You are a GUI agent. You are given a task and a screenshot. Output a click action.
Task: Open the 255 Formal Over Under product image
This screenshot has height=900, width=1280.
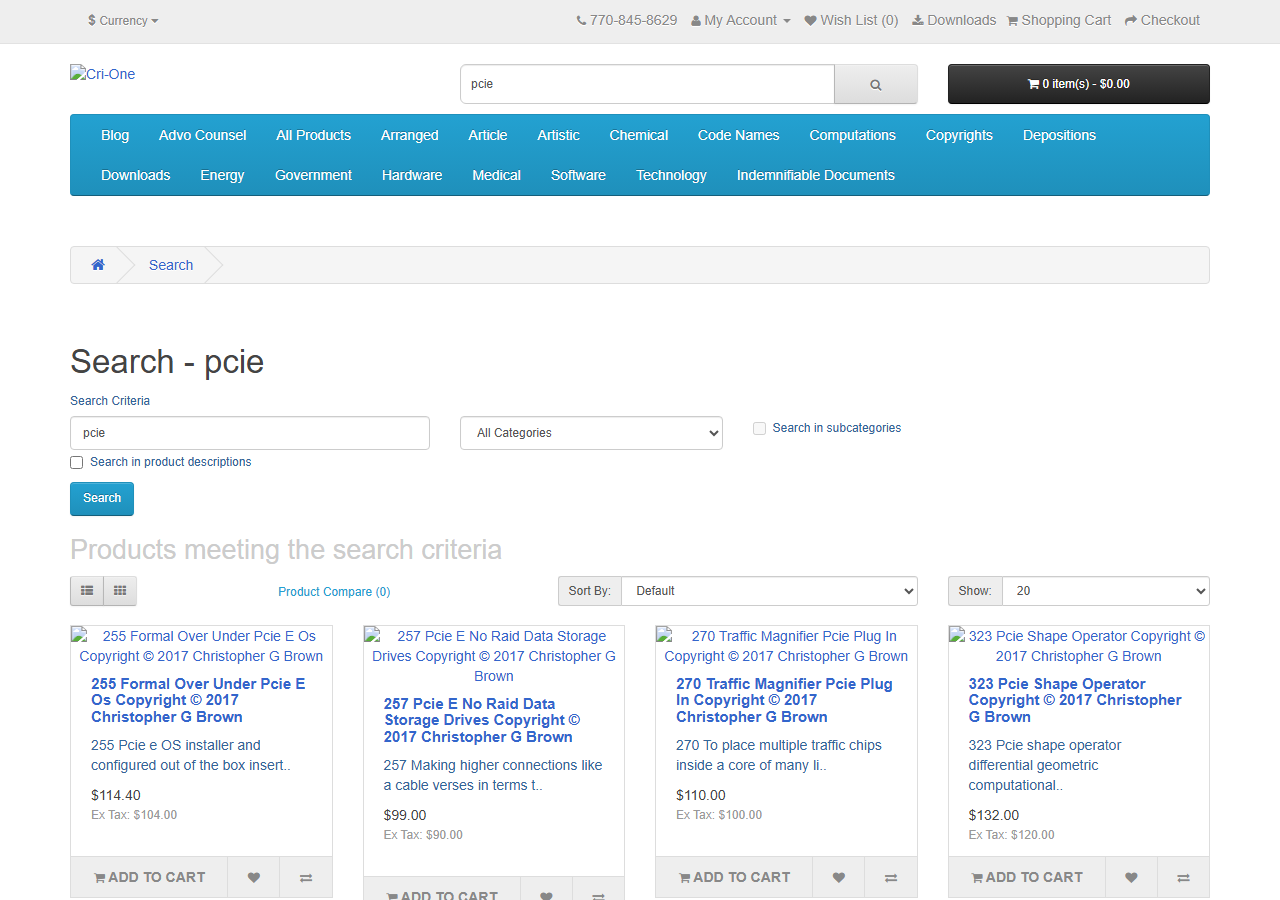click(x=201, y=646)
